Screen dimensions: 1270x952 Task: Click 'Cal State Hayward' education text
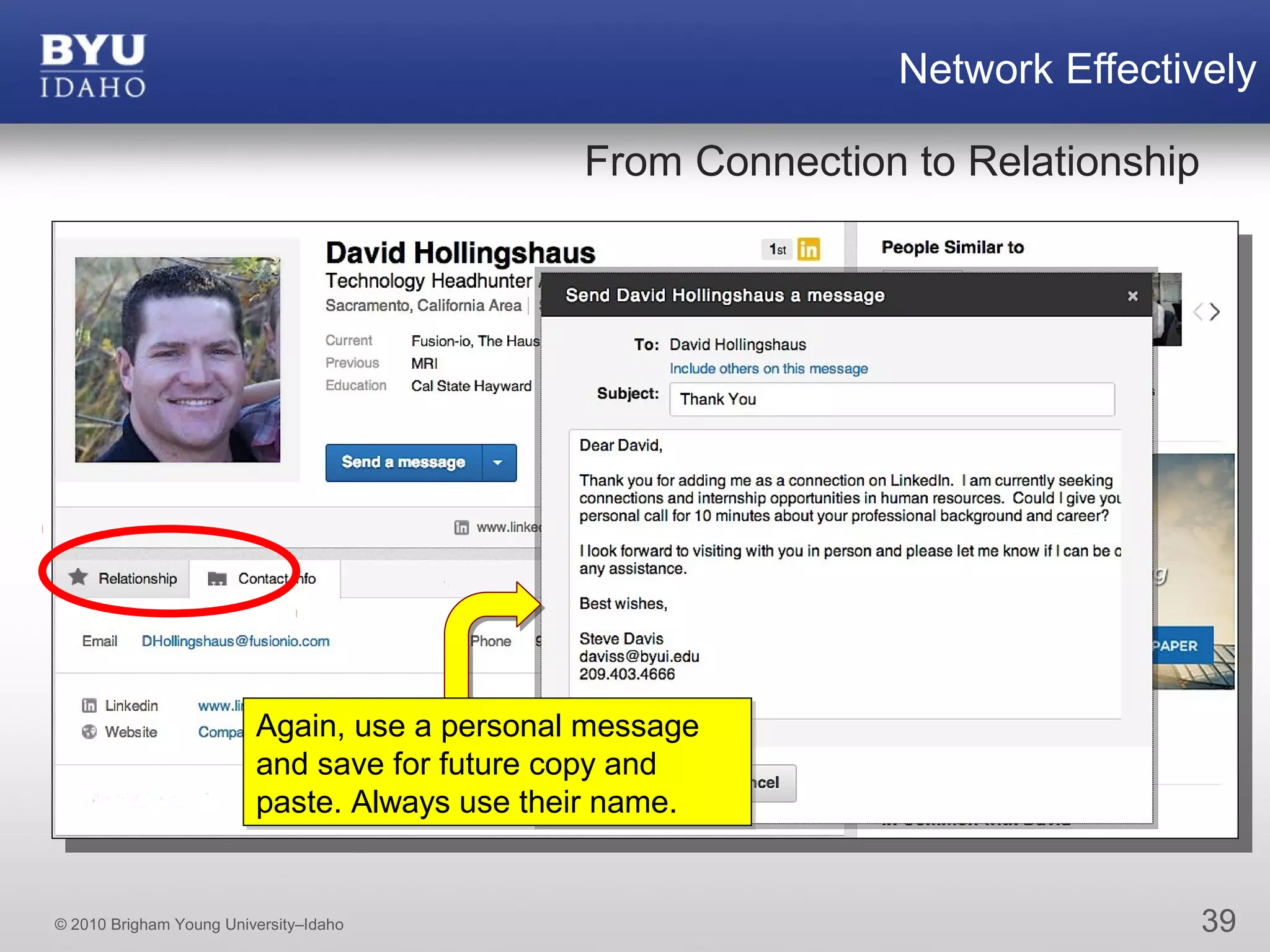click(471, 386)
